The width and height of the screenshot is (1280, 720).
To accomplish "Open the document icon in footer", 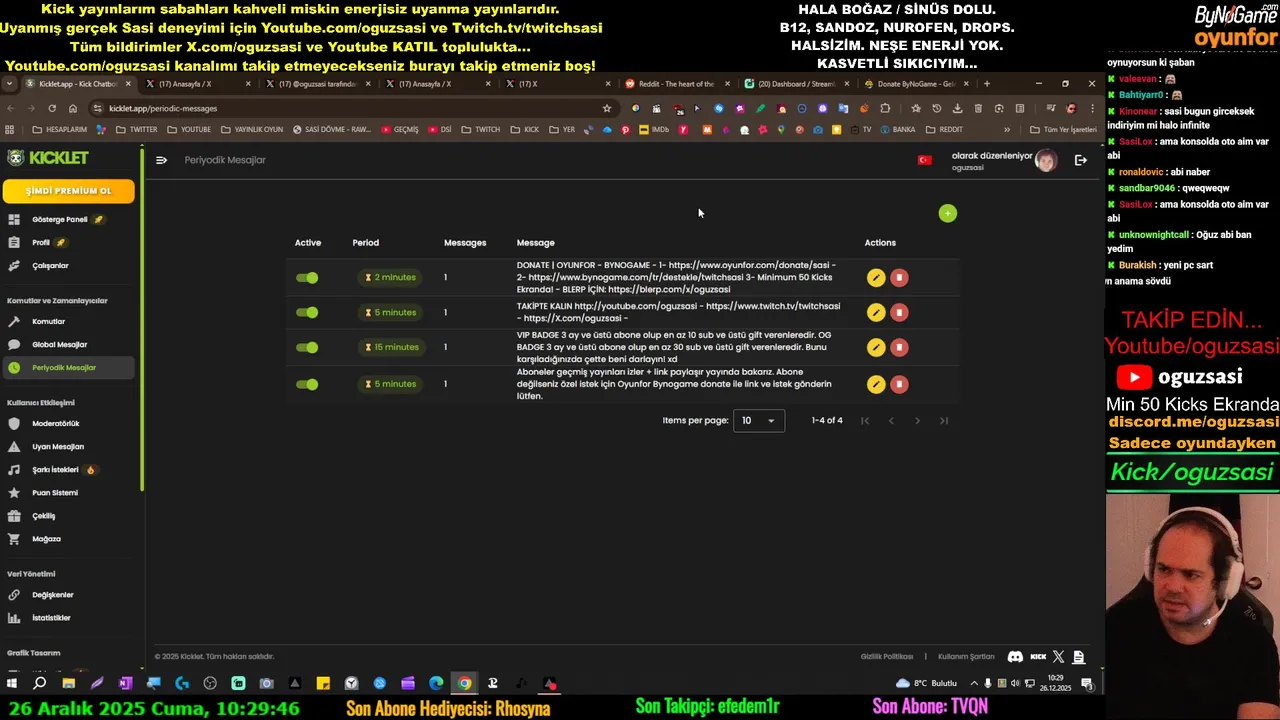I will (1078, 657).
